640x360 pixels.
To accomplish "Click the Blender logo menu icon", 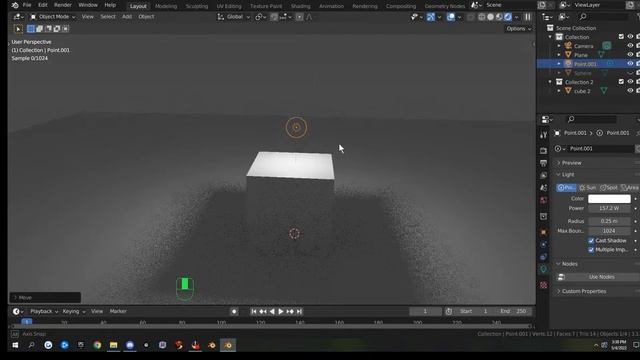I will coord(15,5).
